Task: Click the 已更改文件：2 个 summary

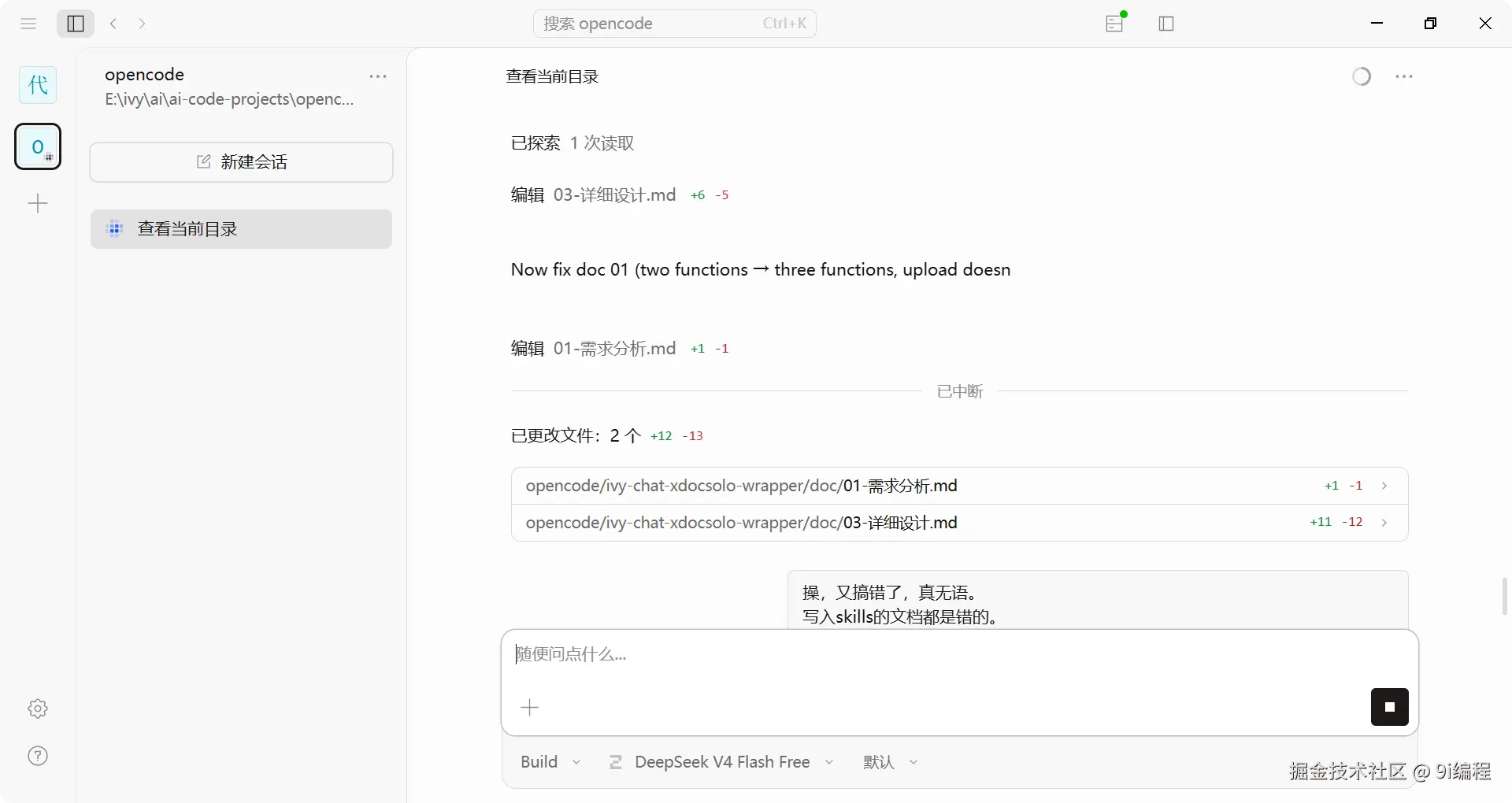Action: pos(606,436)
